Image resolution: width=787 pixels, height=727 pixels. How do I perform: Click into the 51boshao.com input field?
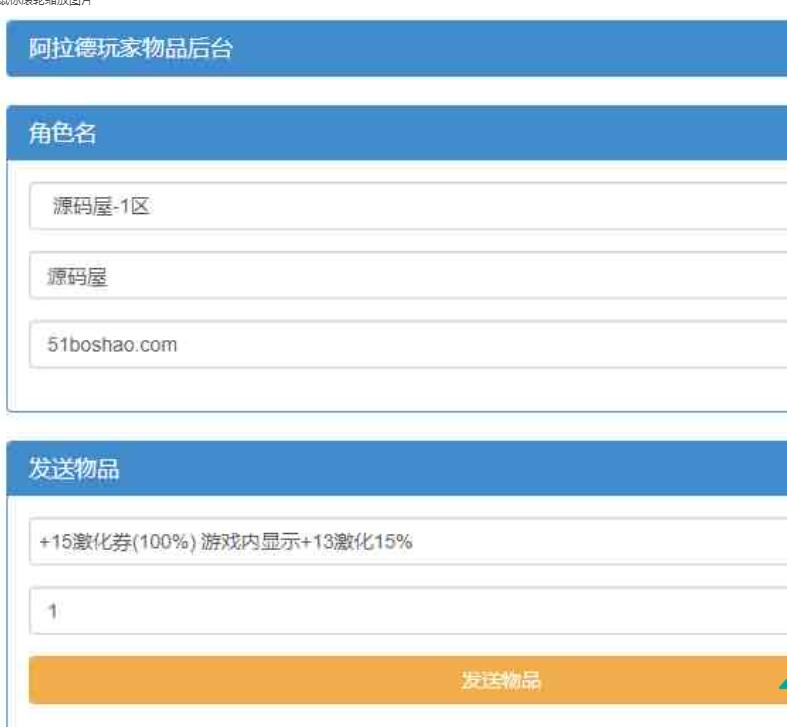pos(400,345)
